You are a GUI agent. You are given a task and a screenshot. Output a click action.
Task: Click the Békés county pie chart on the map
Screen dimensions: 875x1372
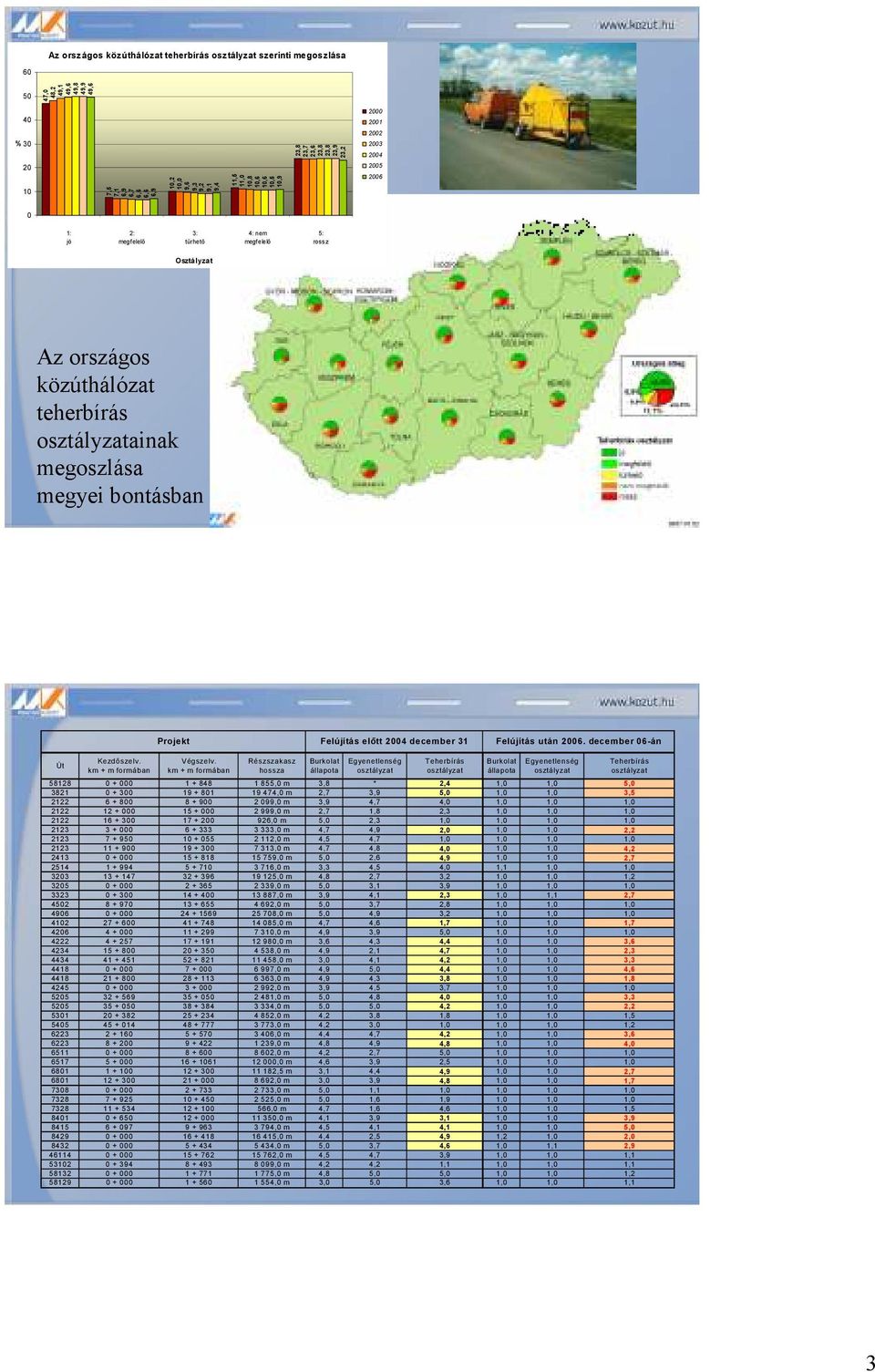click(x=559, y=398)
